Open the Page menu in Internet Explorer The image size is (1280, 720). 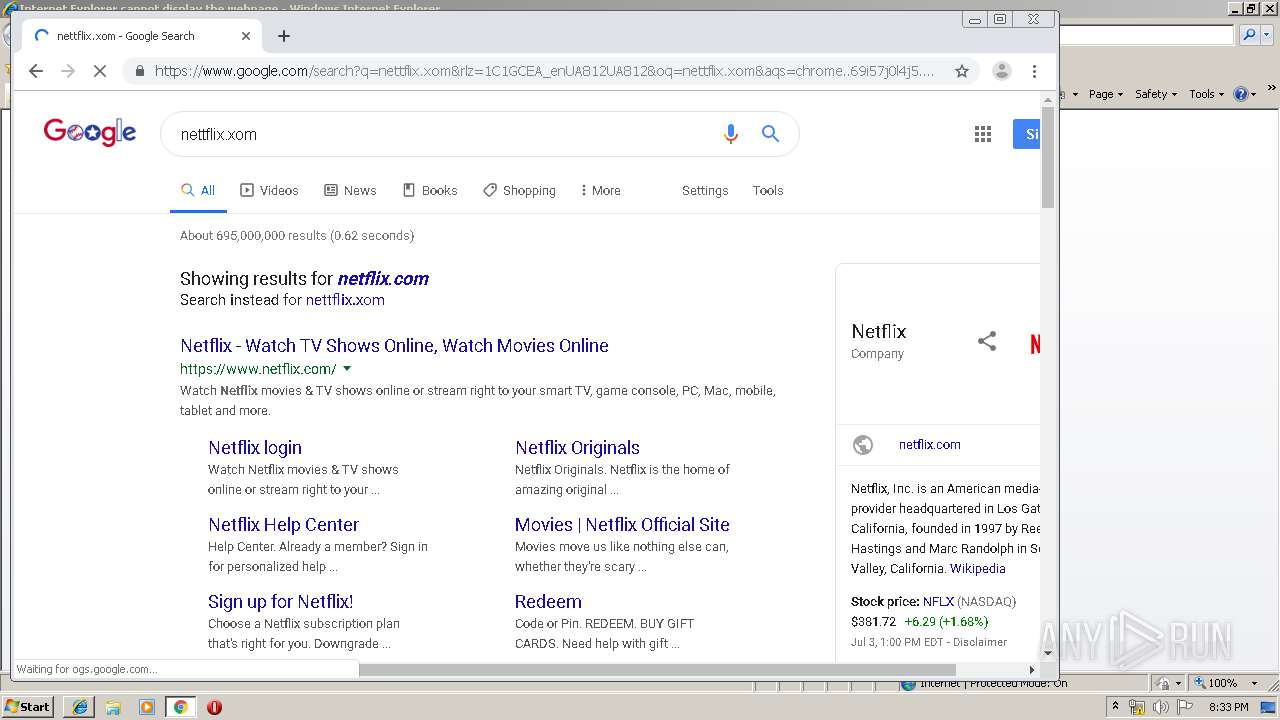coord(1105,94)
